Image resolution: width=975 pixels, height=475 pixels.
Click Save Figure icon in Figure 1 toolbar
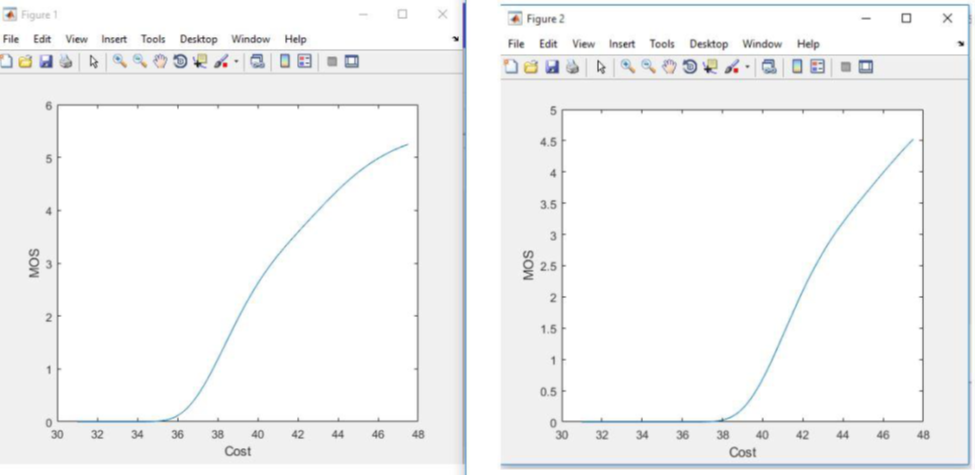point(46,62)
